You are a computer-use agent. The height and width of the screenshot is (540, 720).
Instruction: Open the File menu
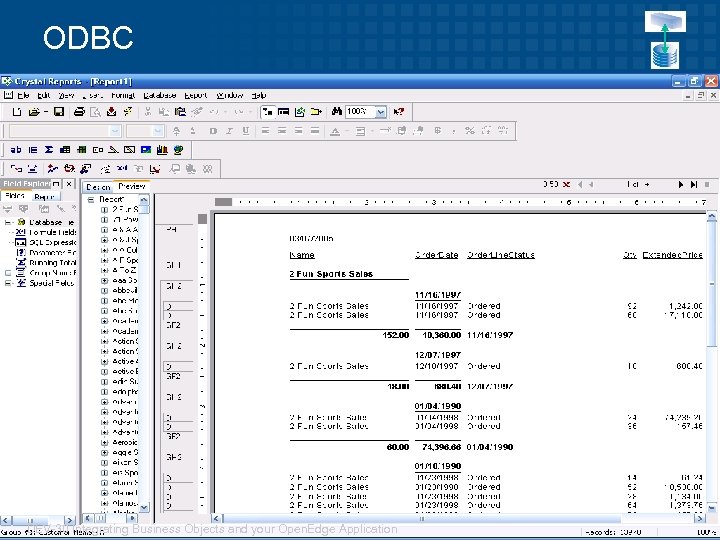[23, 96]
